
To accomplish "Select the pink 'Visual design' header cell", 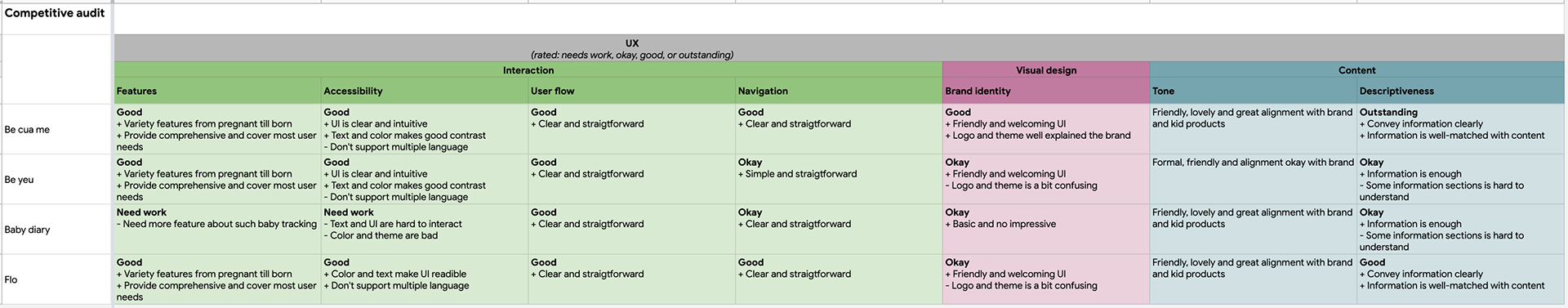I will coord(1046,70).
